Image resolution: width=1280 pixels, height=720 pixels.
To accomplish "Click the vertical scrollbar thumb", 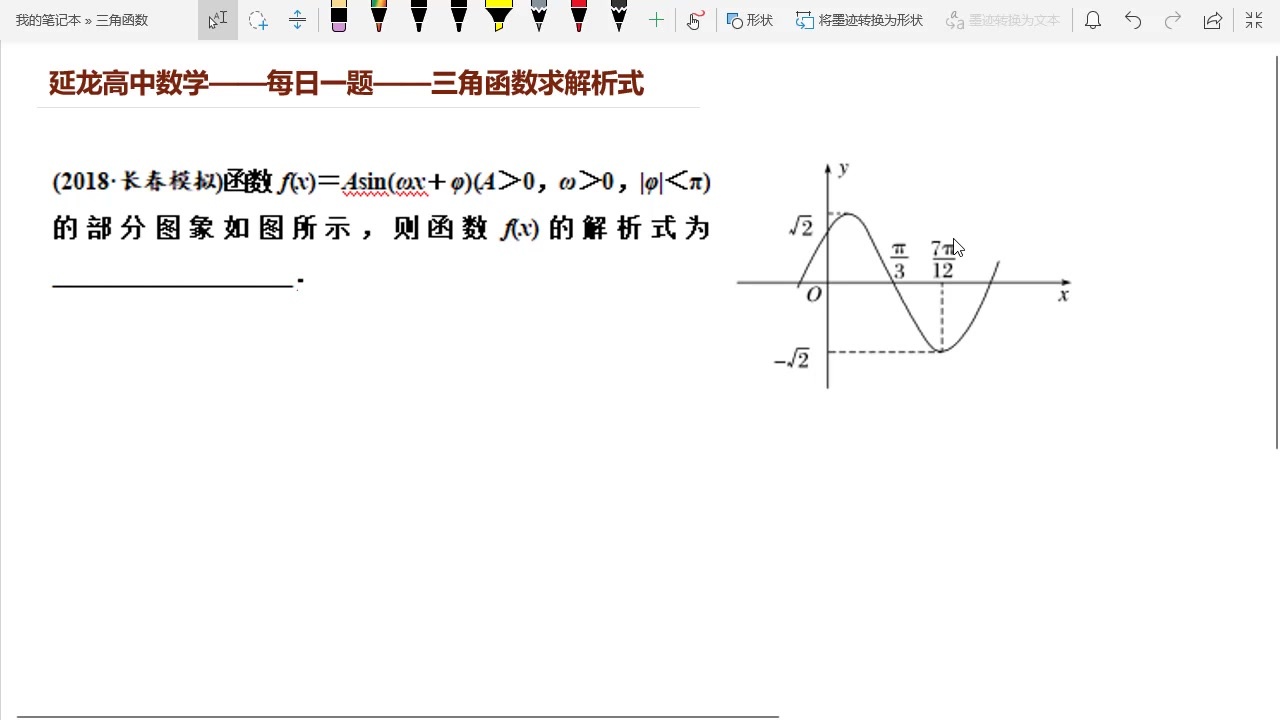I will (x=1277, y=253).
